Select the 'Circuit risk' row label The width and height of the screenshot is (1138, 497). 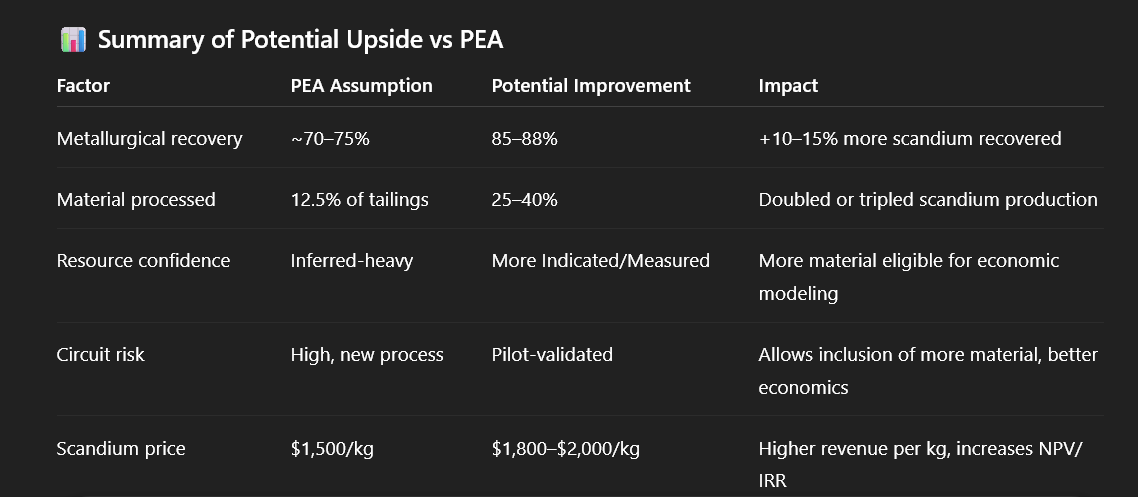coord(100,355)
